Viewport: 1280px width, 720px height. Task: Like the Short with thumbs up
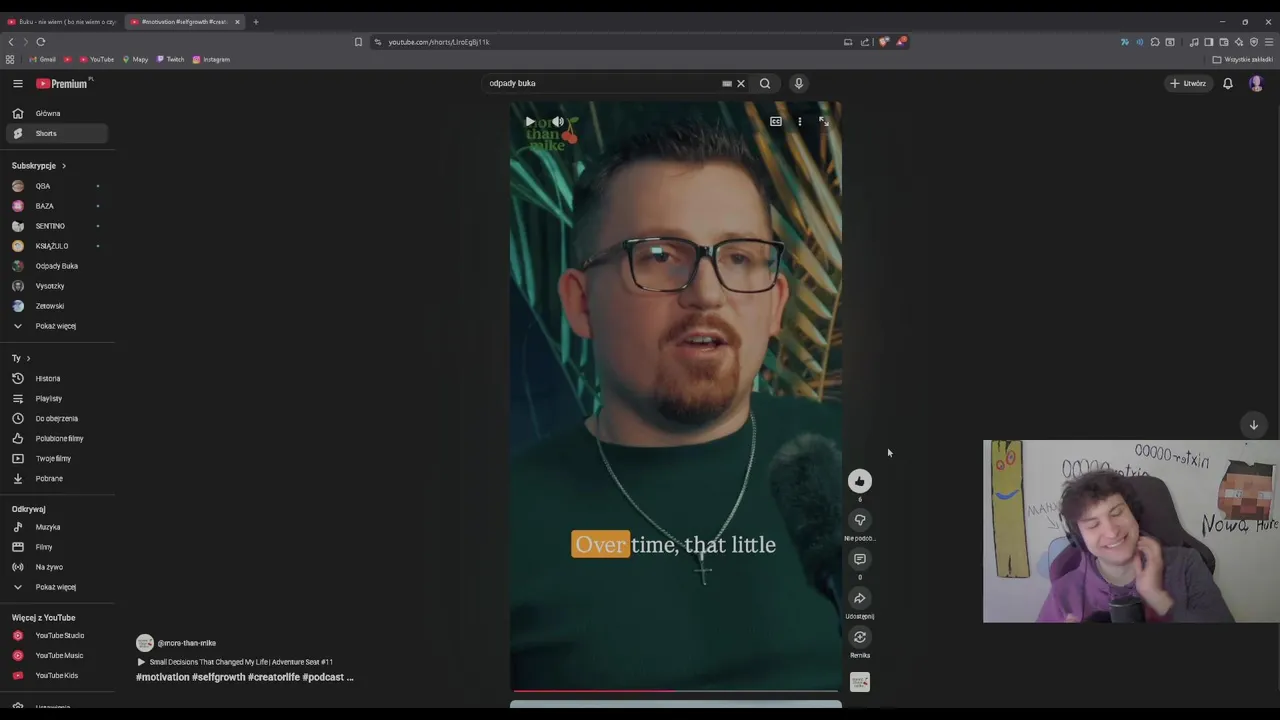860,481
